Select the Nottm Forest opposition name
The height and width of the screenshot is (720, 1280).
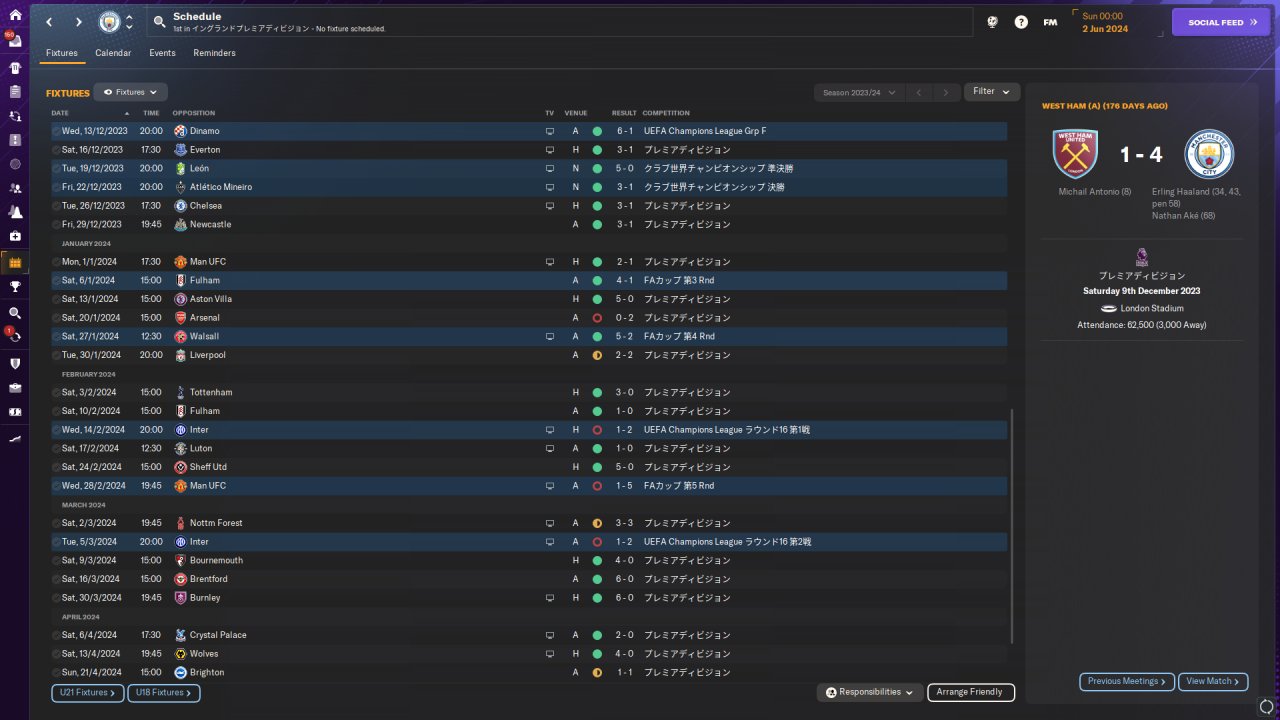pyautogui.click(x=216, y=523)
